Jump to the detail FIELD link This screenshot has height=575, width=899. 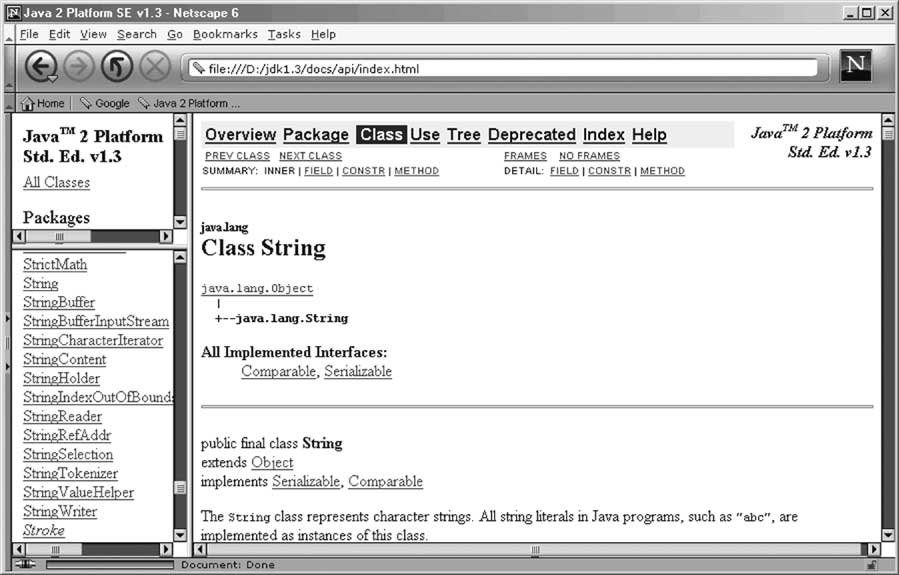click(x=564, y=171)
